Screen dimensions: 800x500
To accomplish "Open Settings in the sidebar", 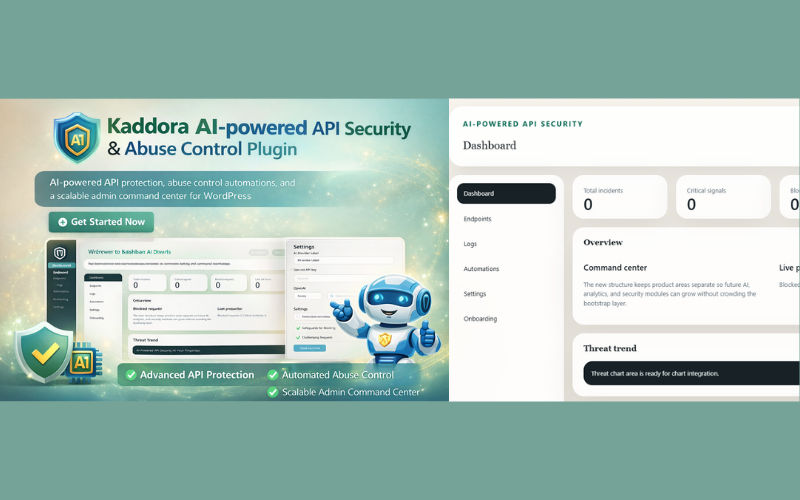I will pos(474,294).
